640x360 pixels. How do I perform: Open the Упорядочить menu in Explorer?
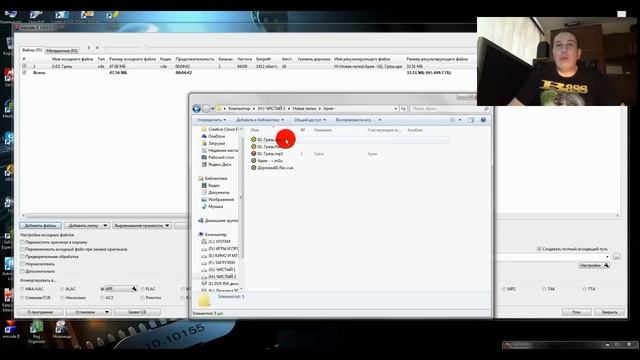click(x=211, y=120)
